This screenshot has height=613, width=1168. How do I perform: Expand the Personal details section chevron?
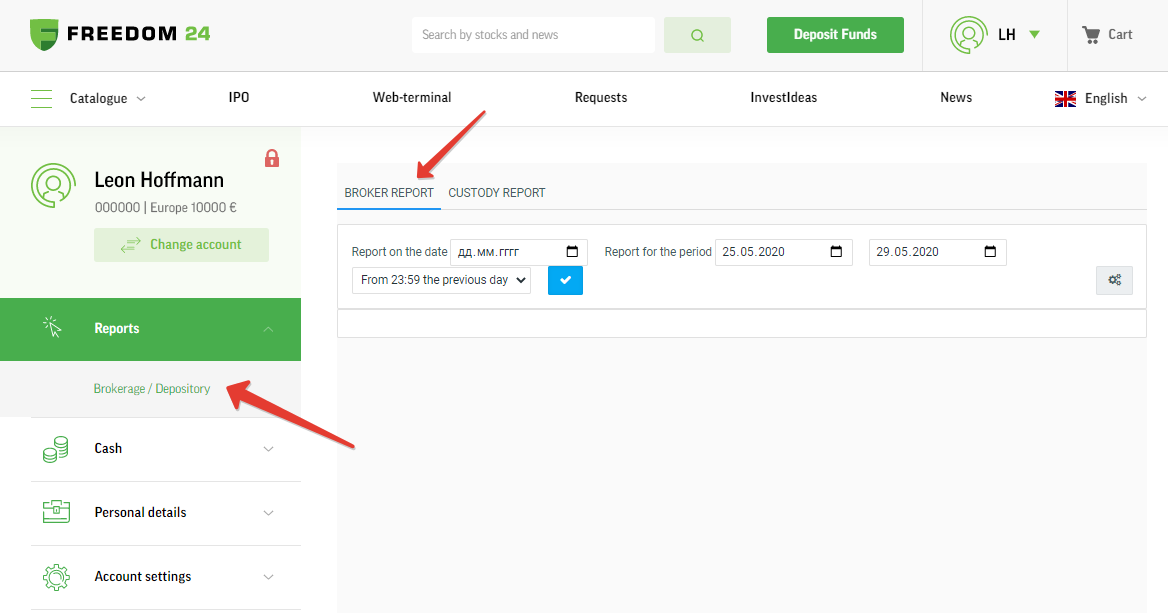click(x=268, y=513)
